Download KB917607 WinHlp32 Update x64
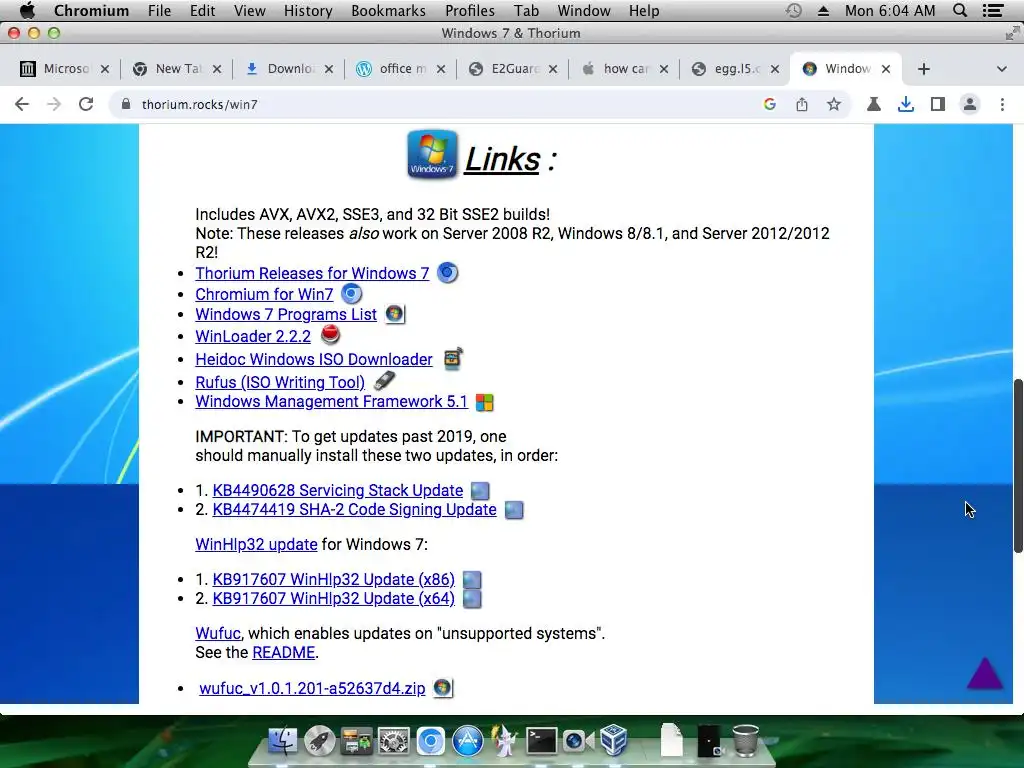Image resolution: width=1024 pixels, height=768 pixels. (333, 598)
